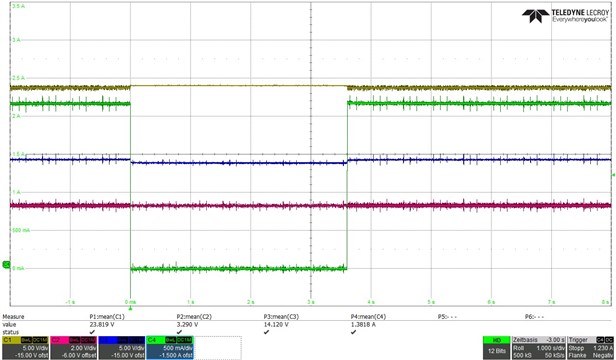Click the -1 s time axis label
616x360 pixels.
pos(70,302)
